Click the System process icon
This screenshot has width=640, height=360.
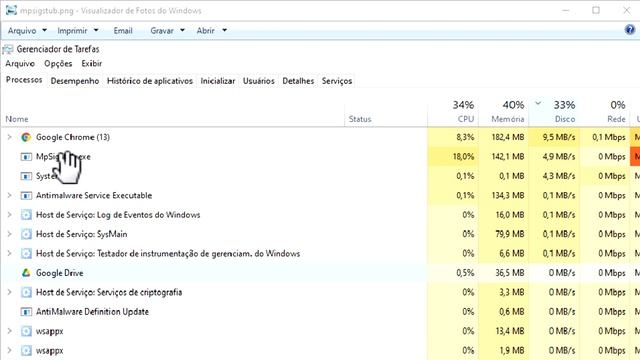pos(26,176)
